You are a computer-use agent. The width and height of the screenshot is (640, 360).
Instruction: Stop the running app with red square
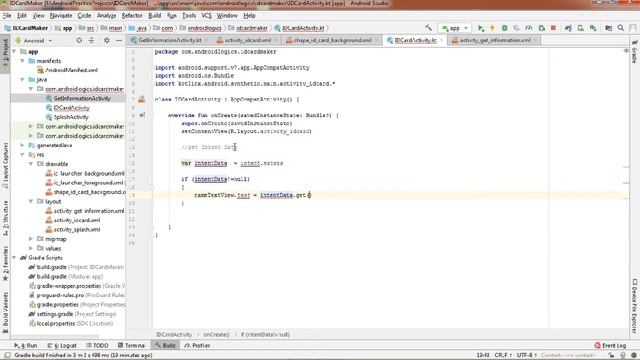[553, 28]
